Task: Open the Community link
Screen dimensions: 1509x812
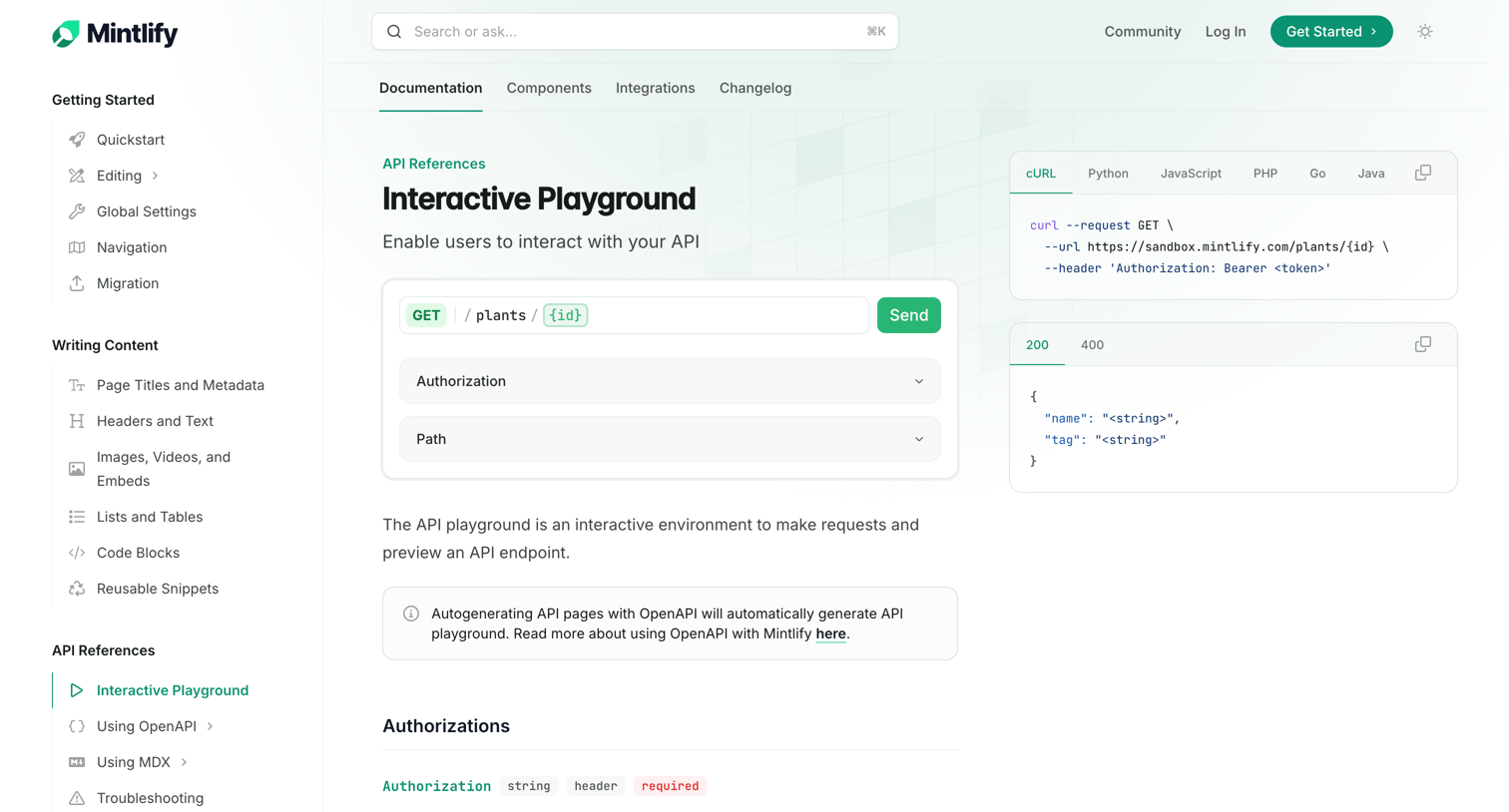Action: coord(1143,32)
